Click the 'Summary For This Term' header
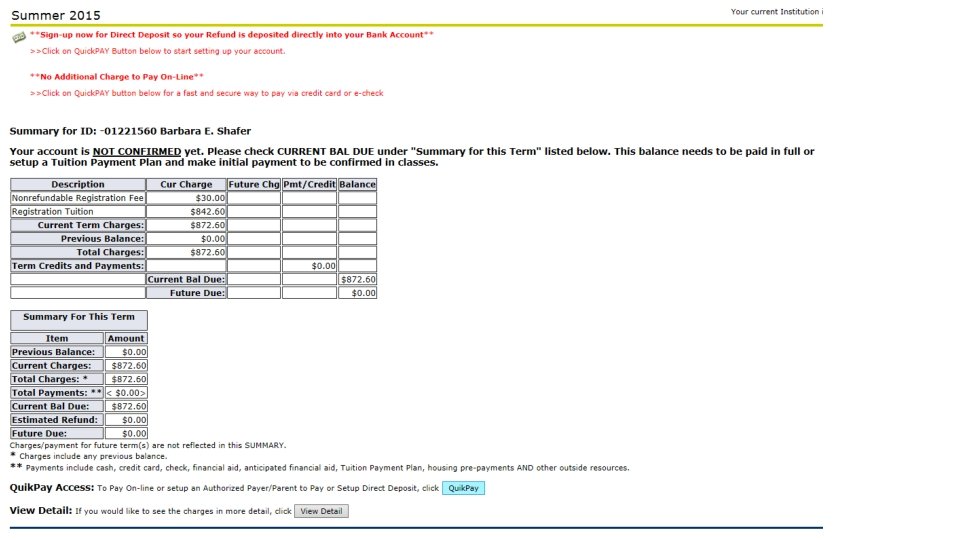The image size is (960, 540). 79,320
